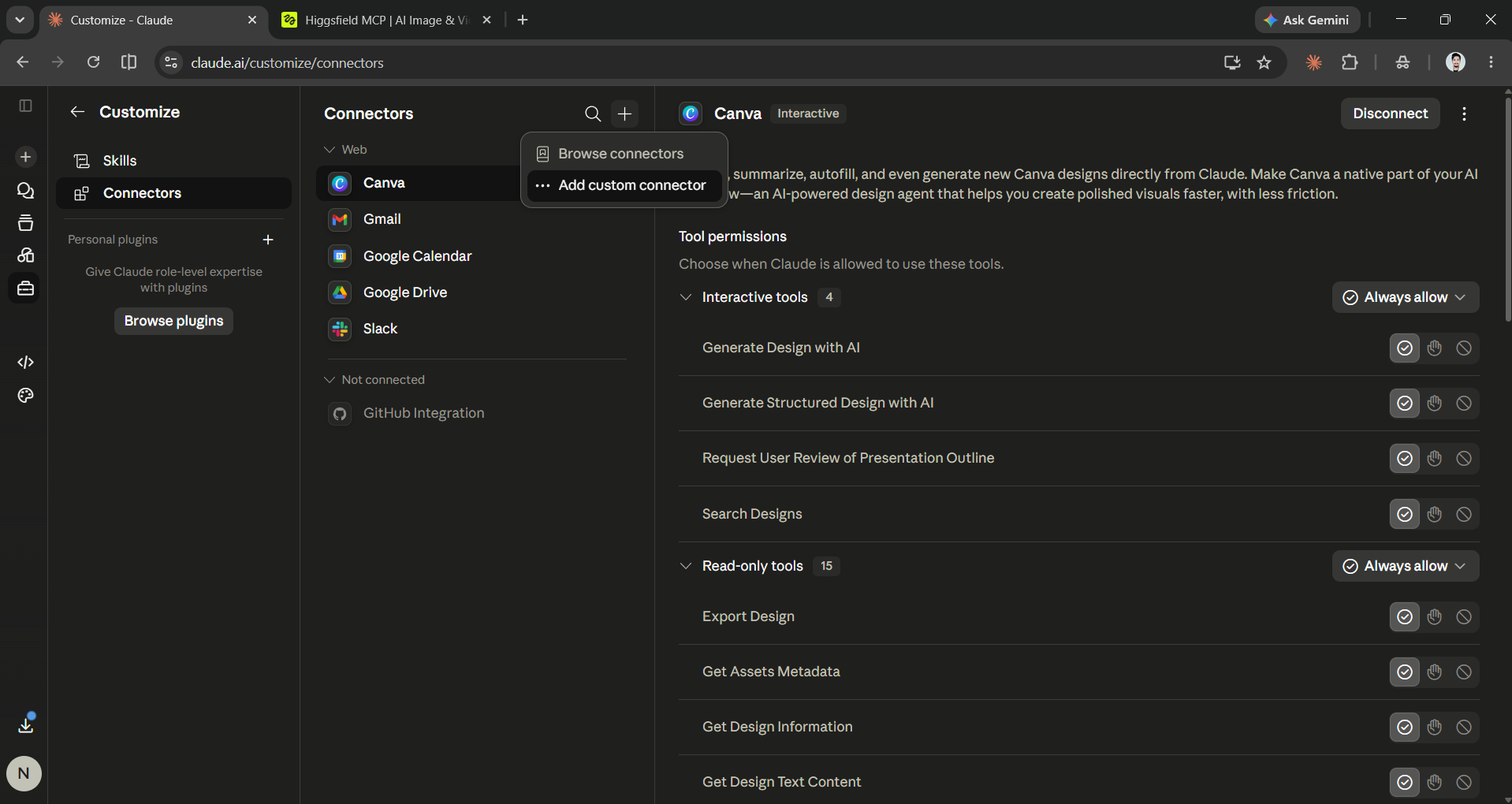Click the address bar URL field
The width and height of the screenshot is (1512, 804).
[694, 62]
